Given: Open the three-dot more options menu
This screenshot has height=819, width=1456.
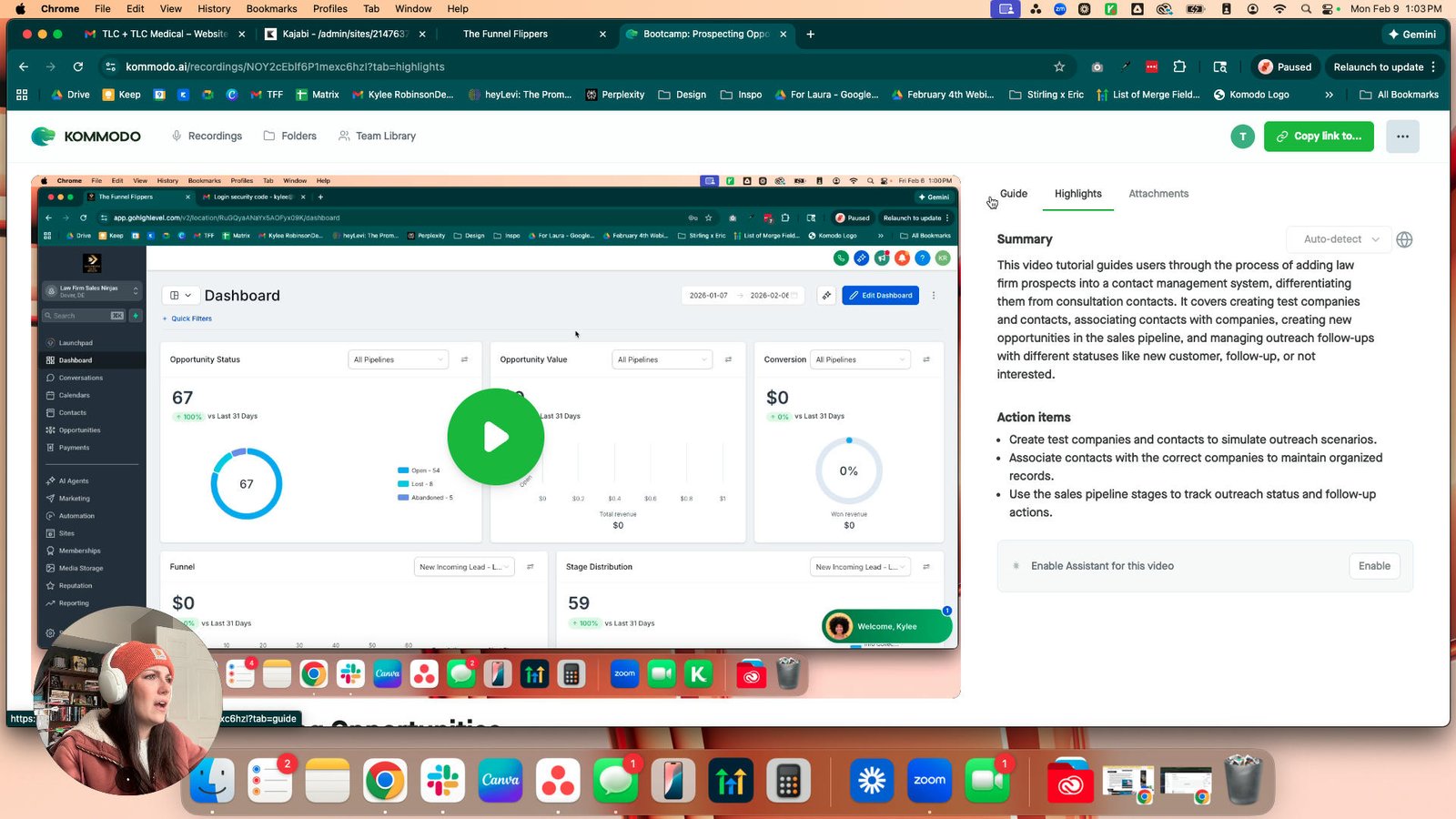Looking at the screenshot, I should [1402, 136].
